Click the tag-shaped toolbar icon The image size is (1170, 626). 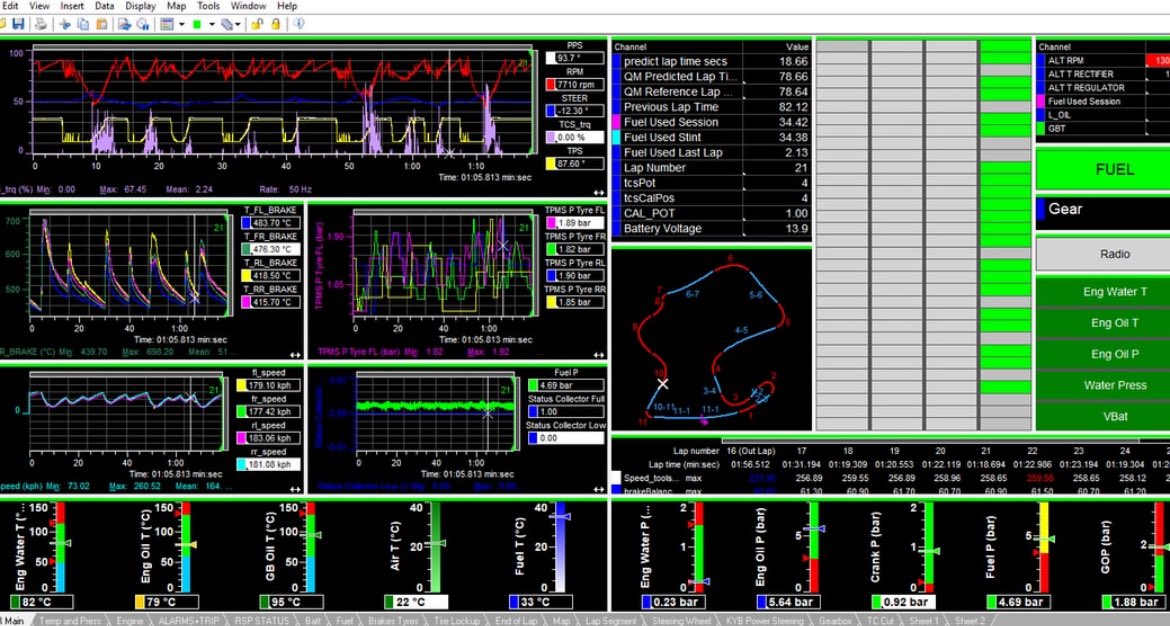click(226, 25)
